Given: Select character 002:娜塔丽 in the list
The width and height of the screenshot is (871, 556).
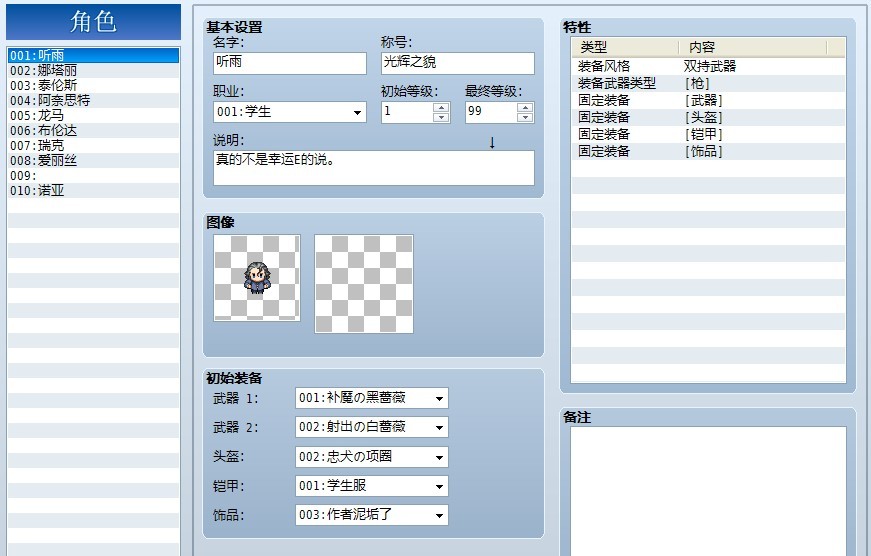Looking at the screenshot, I should 93,71.
